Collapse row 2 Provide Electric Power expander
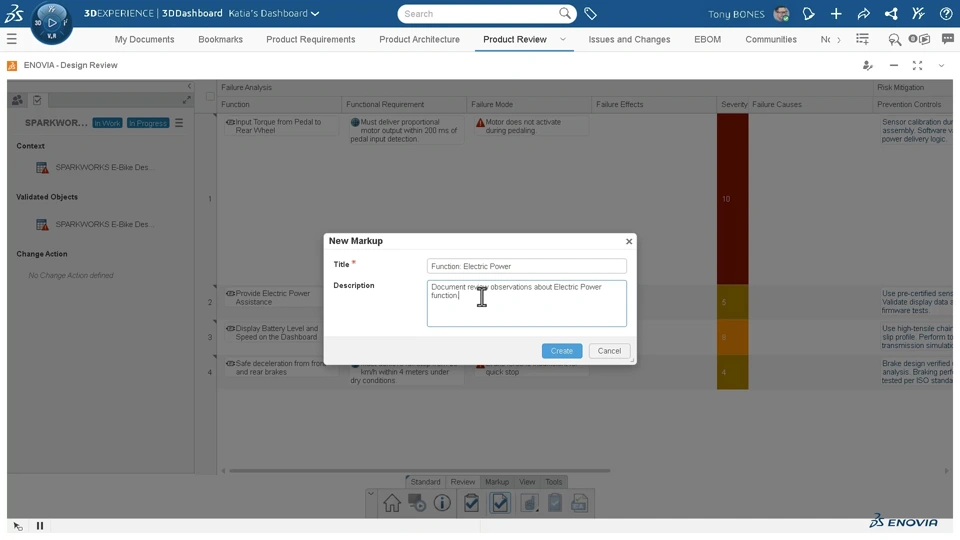Viewport: 960px width, 540px height. [x=215, y=287]
